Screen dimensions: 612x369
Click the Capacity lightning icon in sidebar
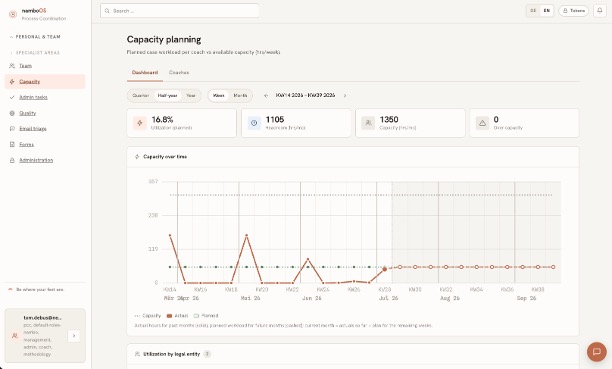(x=12, y=82)
